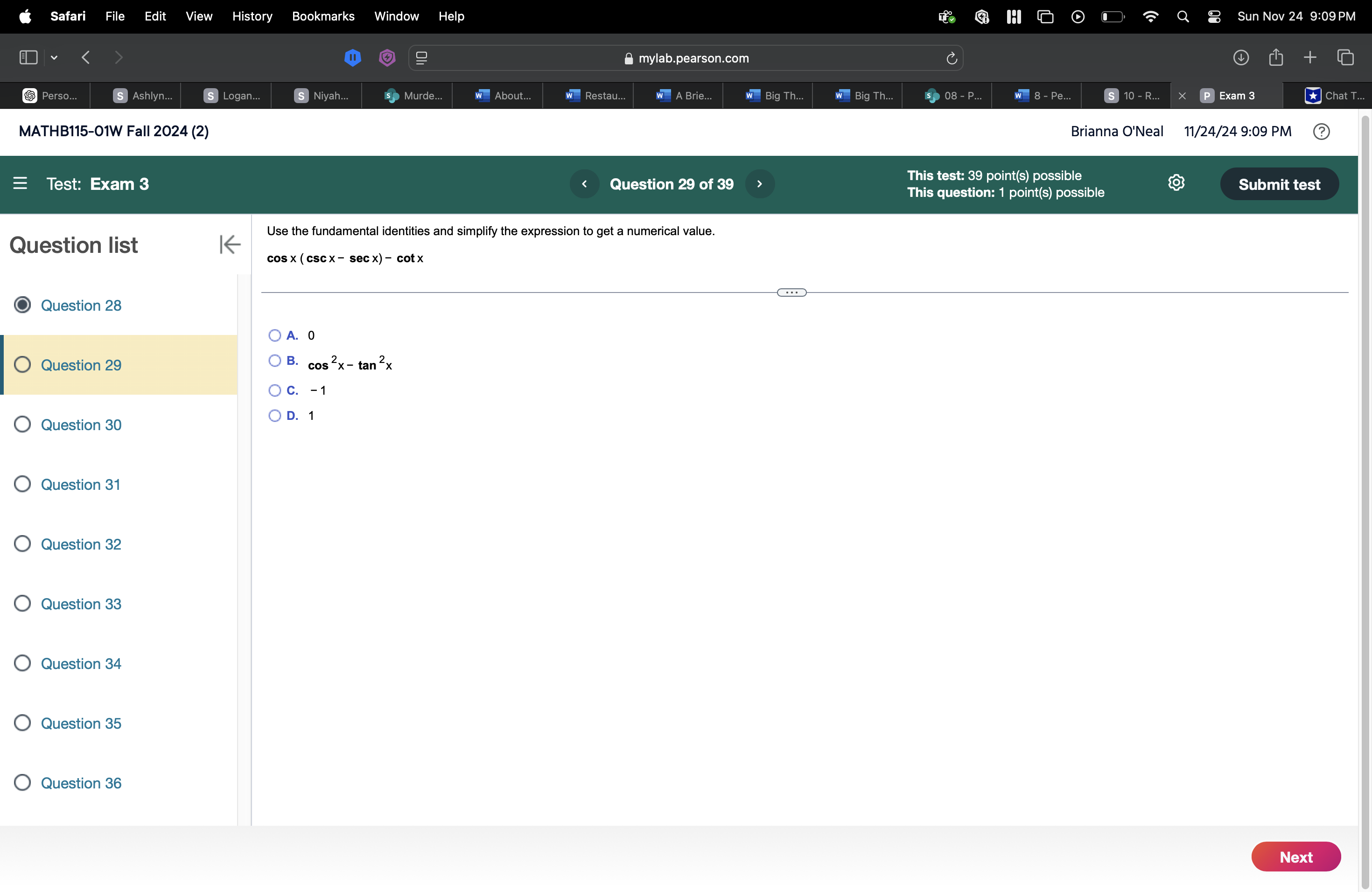Open the test settings gear icon

(1176, 183)
